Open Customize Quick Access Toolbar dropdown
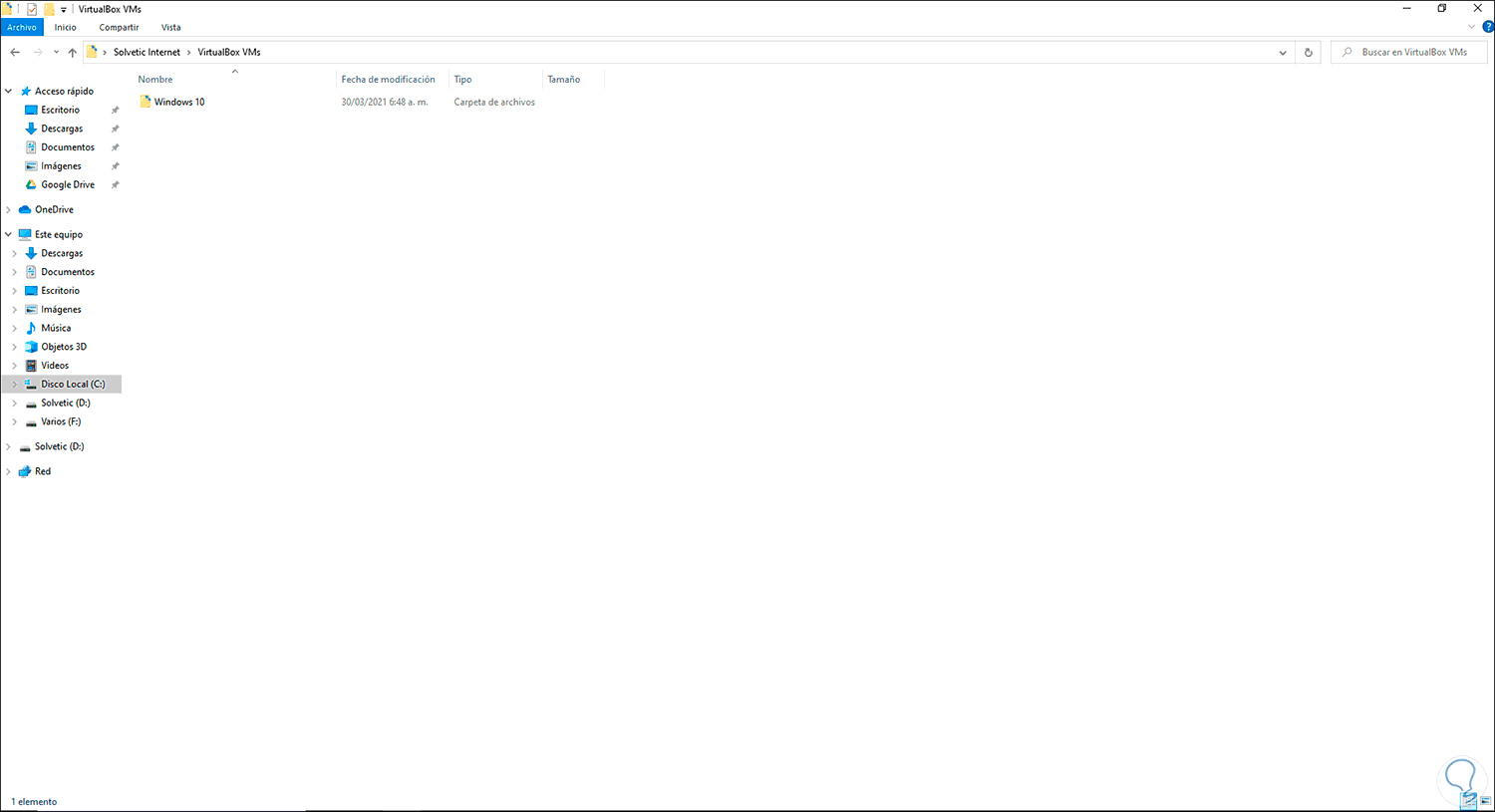The height and width of the screenshot is (812, 1495). [x=64, y=10]
